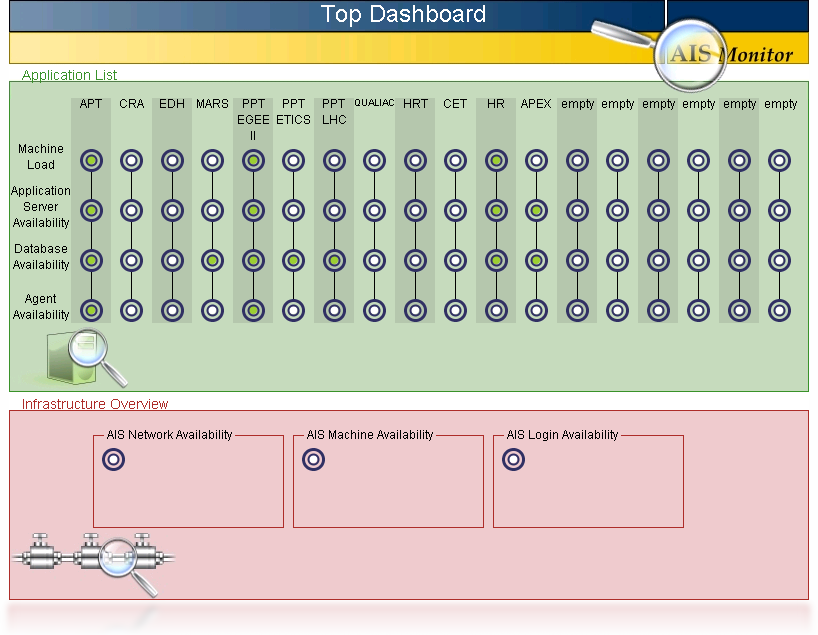Click the AIS Monitor magnifier logo
The width and height of the screenshot is (818, 635).
pyautogui.click(x=690, y=54)
